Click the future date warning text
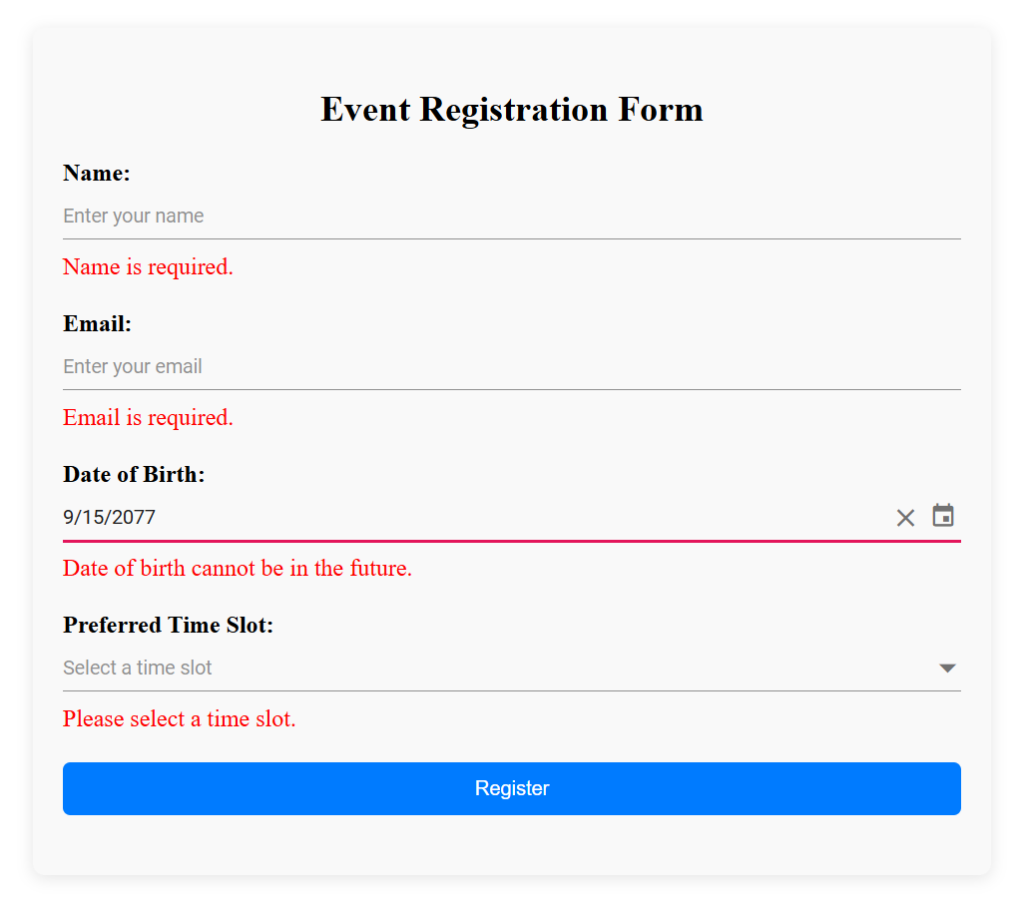1024x901 pixels. tap(237, 568)
